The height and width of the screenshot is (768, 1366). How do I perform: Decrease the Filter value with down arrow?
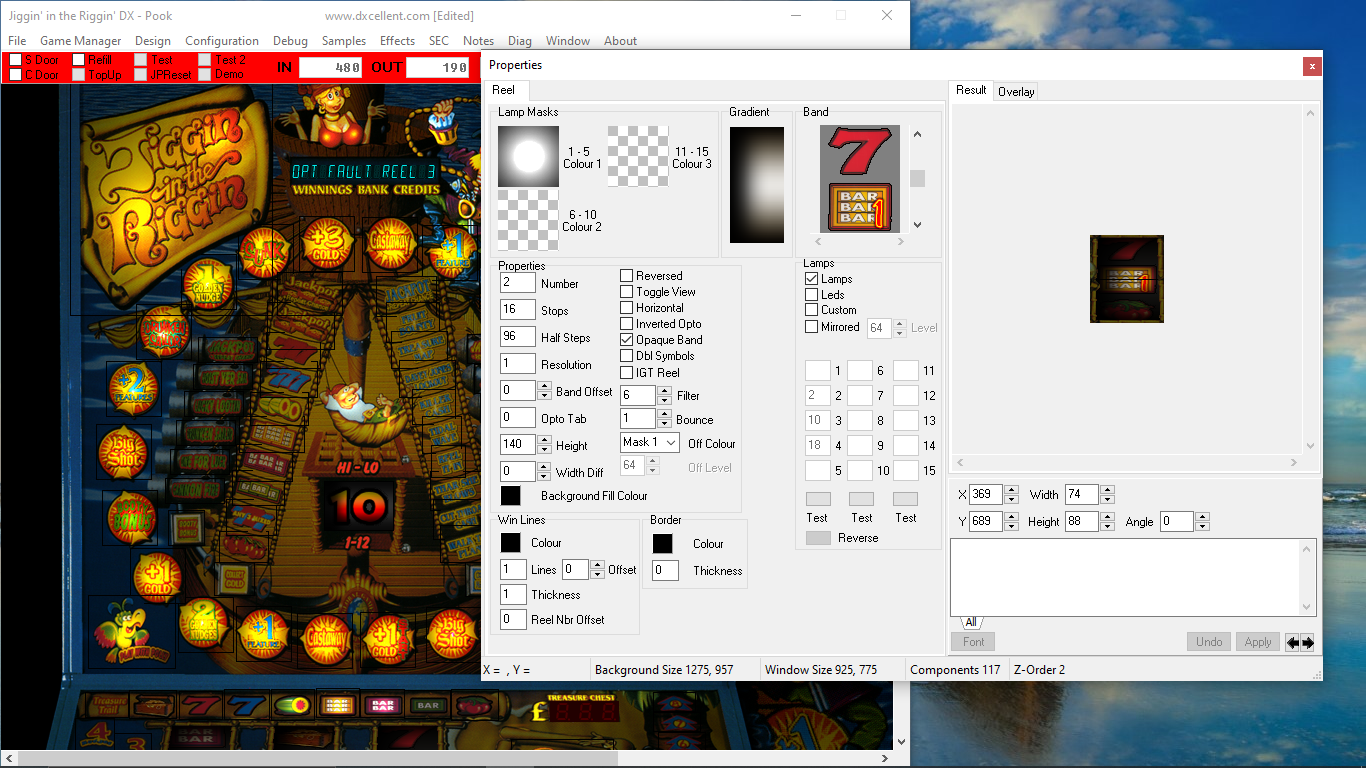664,400
